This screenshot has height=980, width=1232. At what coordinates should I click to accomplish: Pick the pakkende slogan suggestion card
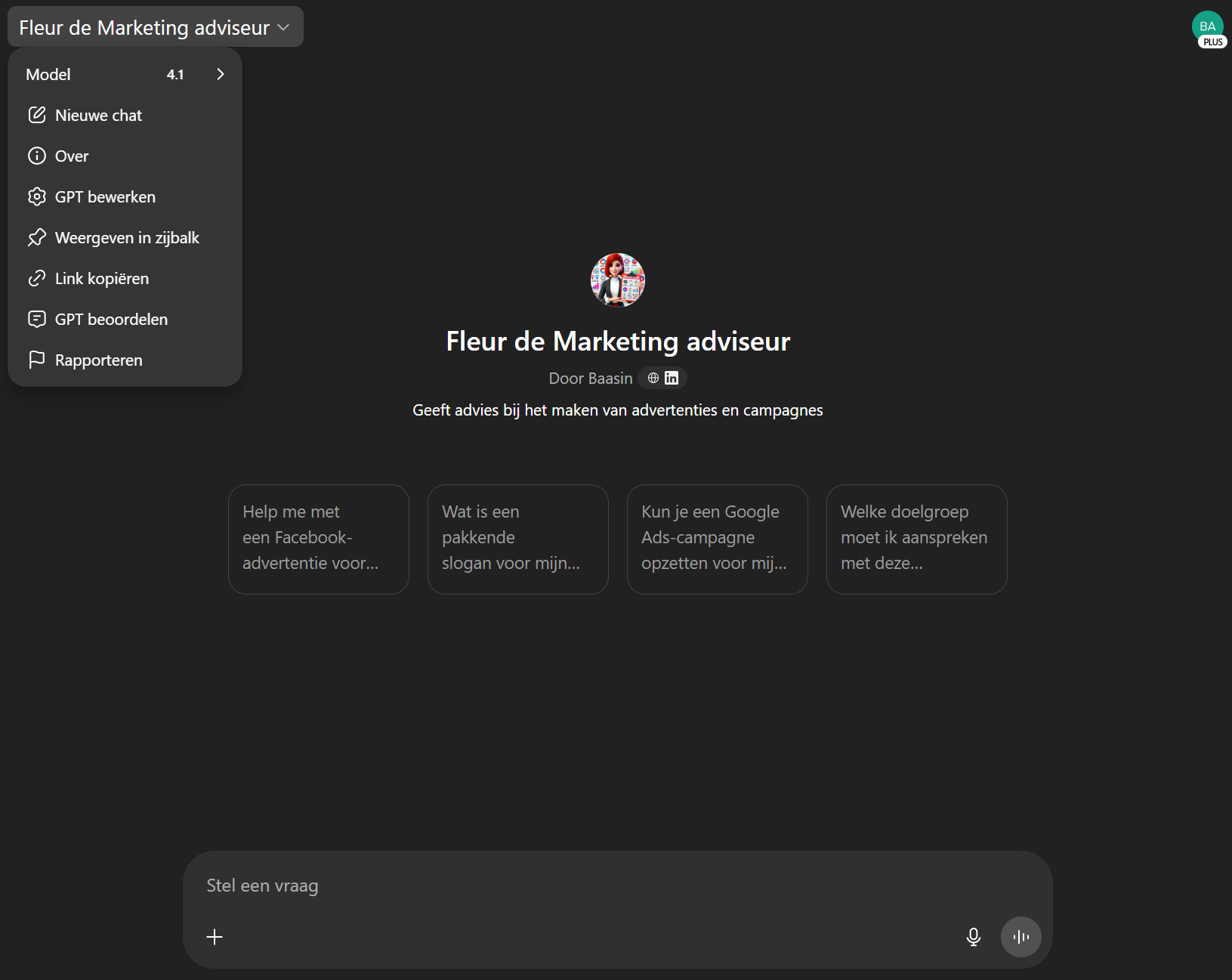pos(517,539)
